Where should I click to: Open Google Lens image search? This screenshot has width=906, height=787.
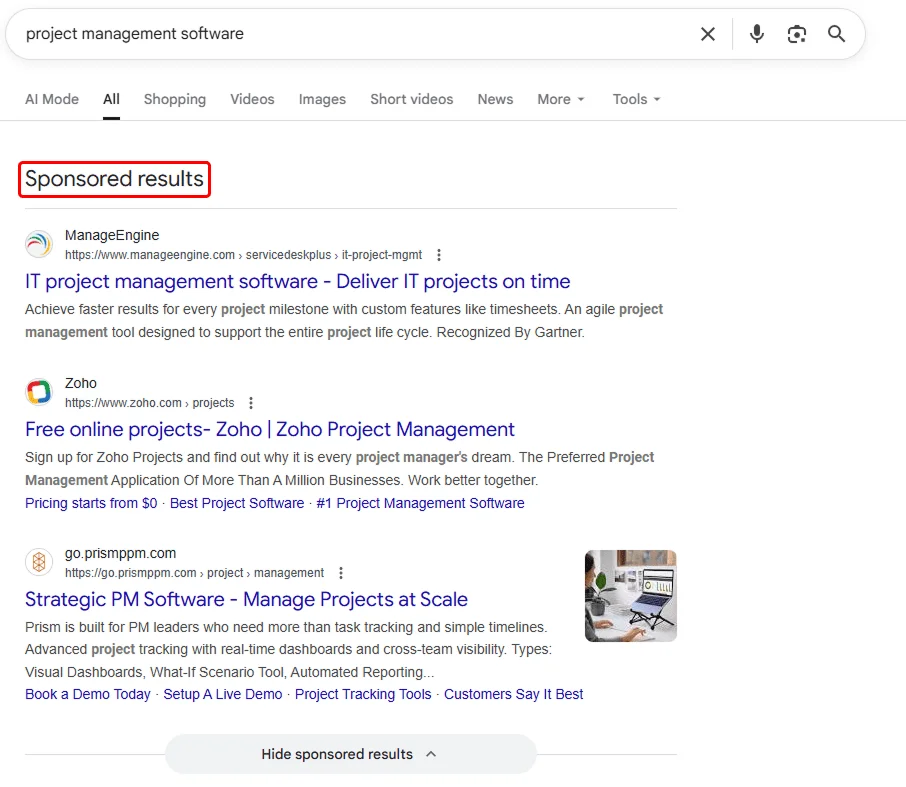(x=797, y=33)
